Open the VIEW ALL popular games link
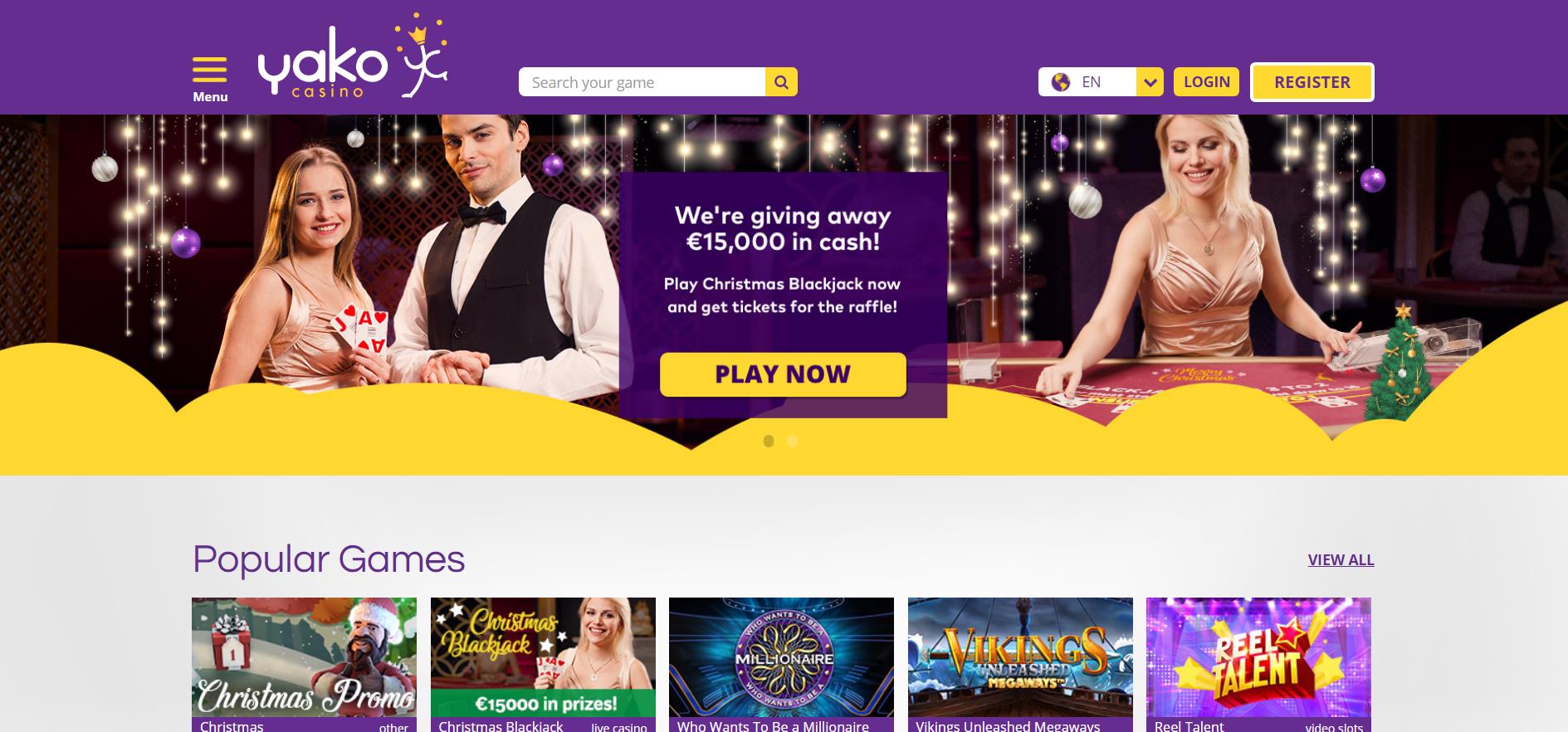The height and width of the screenshot is (732, 1568). coord(1341,559)
